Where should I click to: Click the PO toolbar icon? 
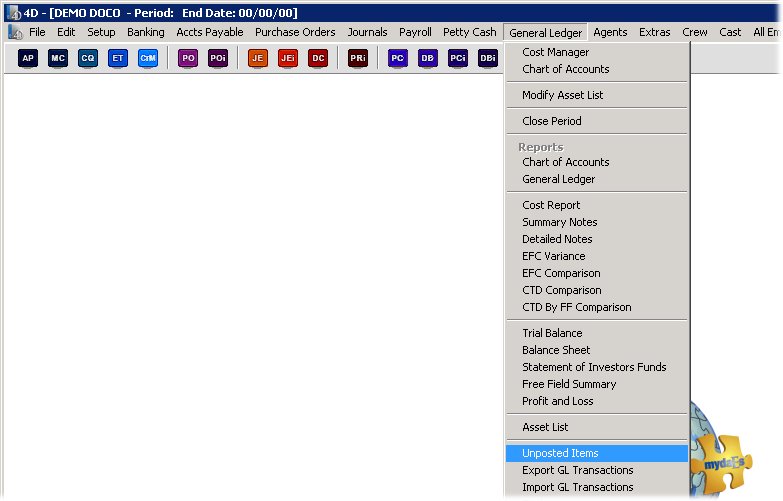point(188,58)
